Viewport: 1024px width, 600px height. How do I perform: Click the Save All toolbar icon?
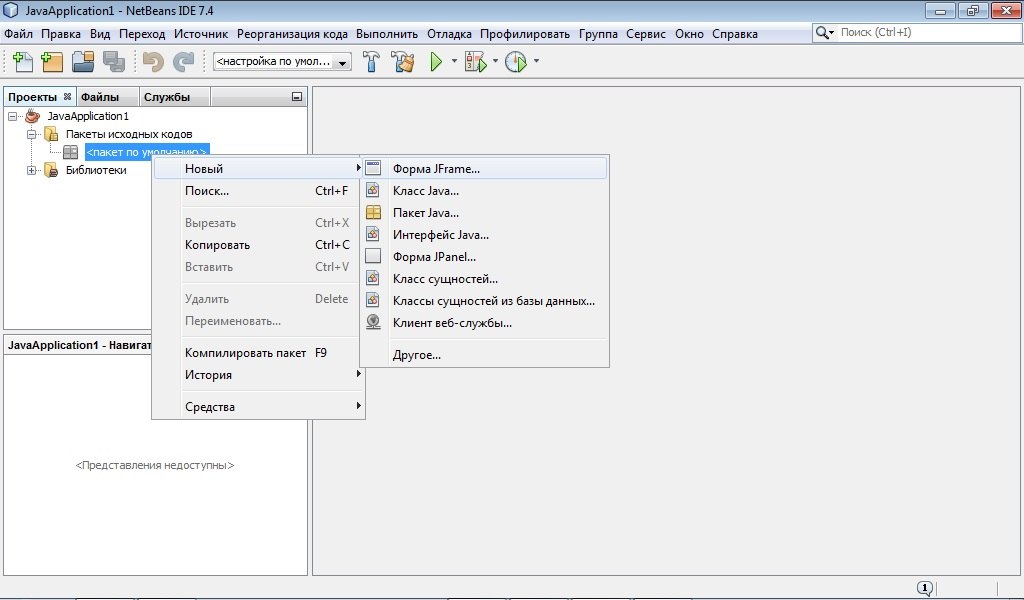pos(114,61)
